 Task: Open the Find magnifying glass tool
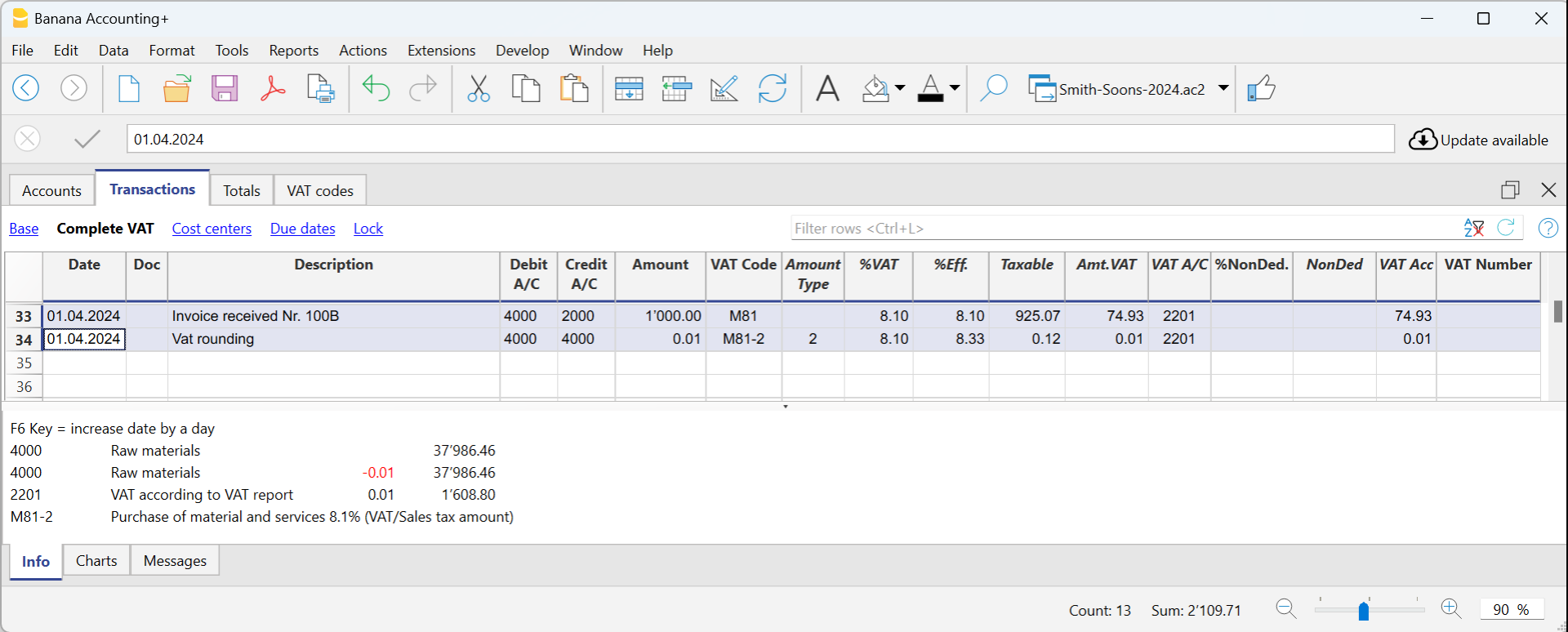(x=993, y=88)
